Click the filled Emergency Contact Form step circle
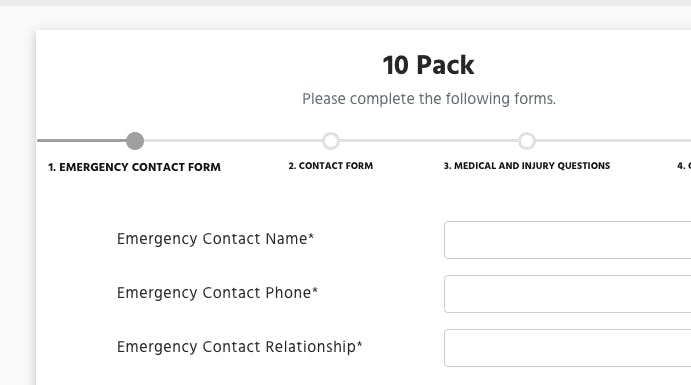Image resolution: width=691 pixels, height=385 pixels. (135, 141)
